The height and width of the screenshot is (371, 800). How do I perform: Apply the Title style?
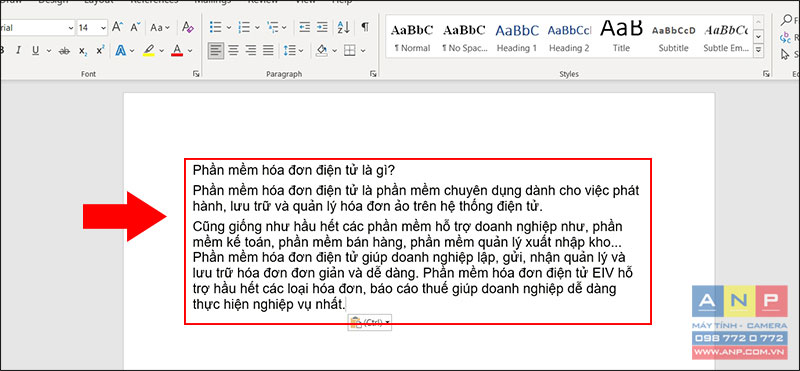pos(621,37)
